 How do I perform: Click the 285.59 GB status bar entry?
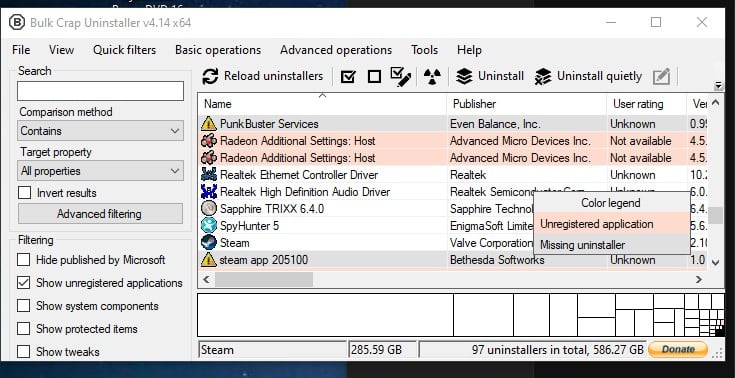coord(382,349)
